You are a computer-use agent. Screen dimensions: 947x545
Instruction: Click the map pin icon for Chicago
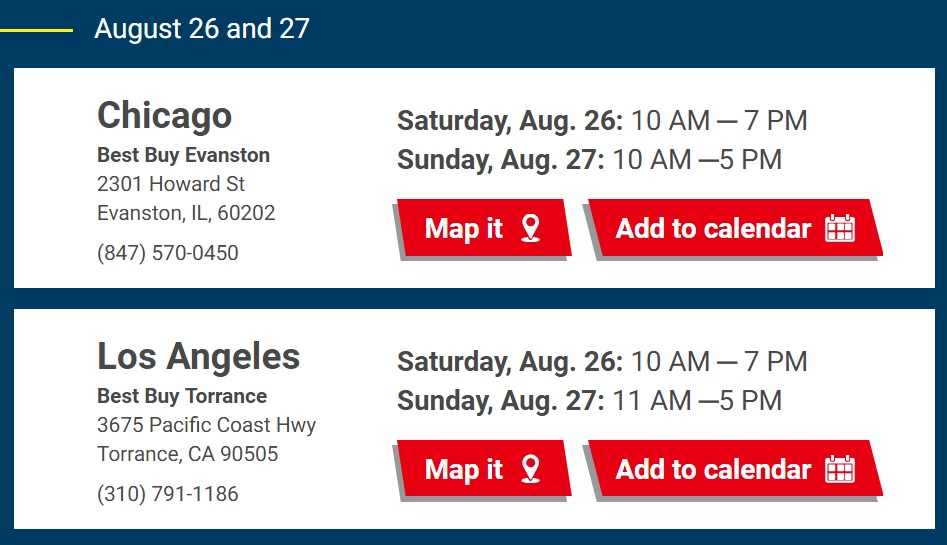point(530,228)
